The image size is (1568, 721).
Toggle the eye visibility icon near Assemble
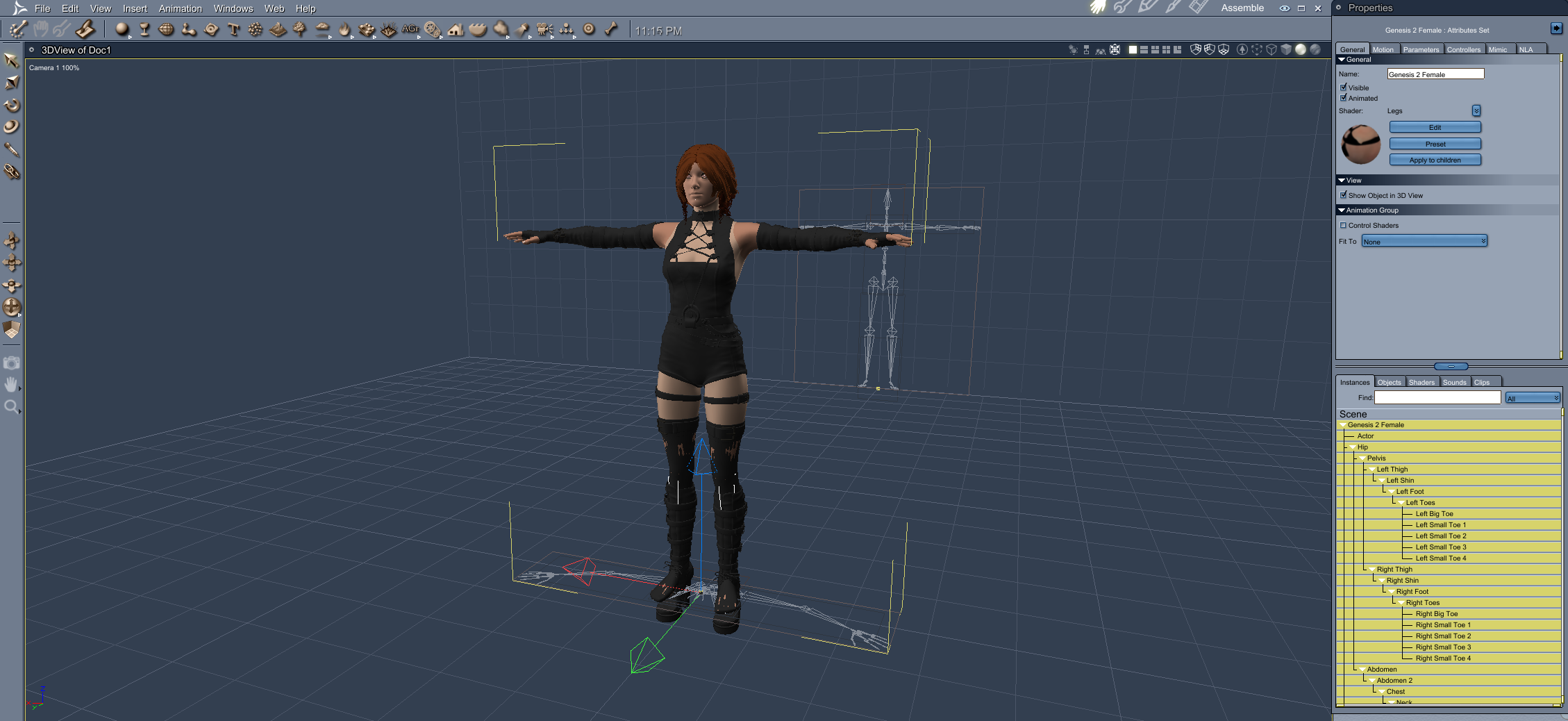(x=1284, y=8)
